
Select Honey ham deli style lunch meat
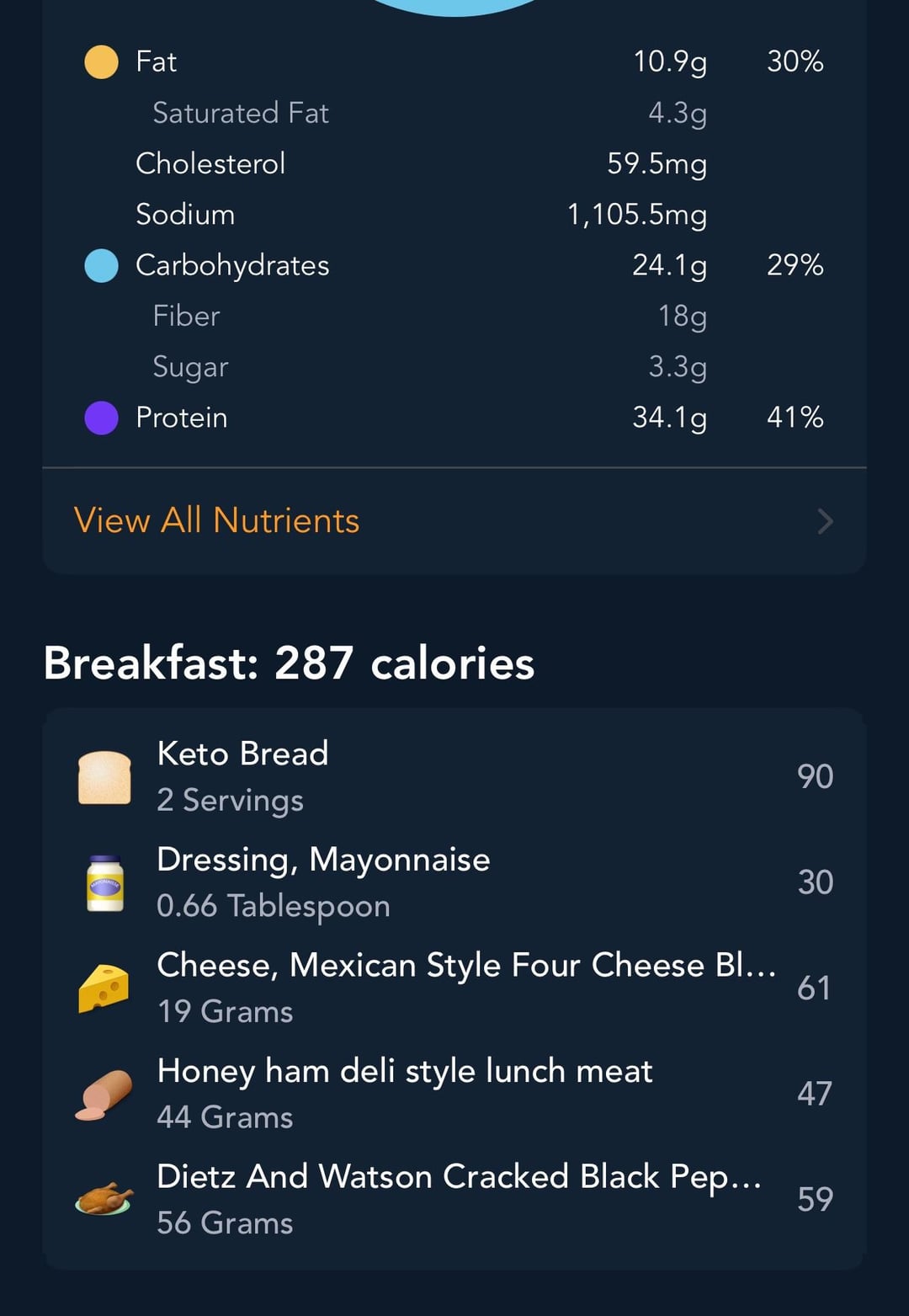pyautogui.click(x=454, y=1094)
